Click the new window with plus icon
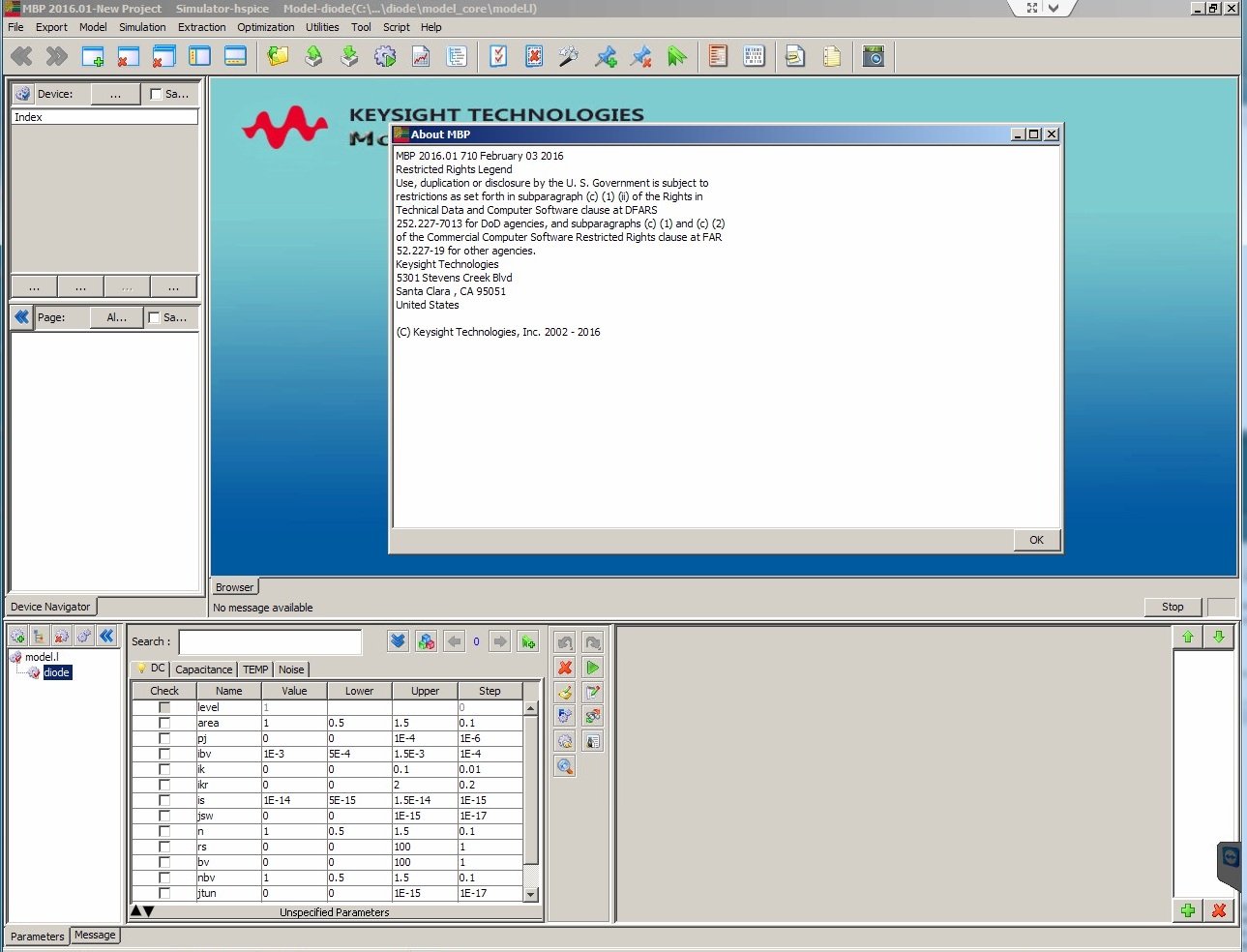Image resolution: width=1247 pixels, height=952 pixels. (93, 56)
